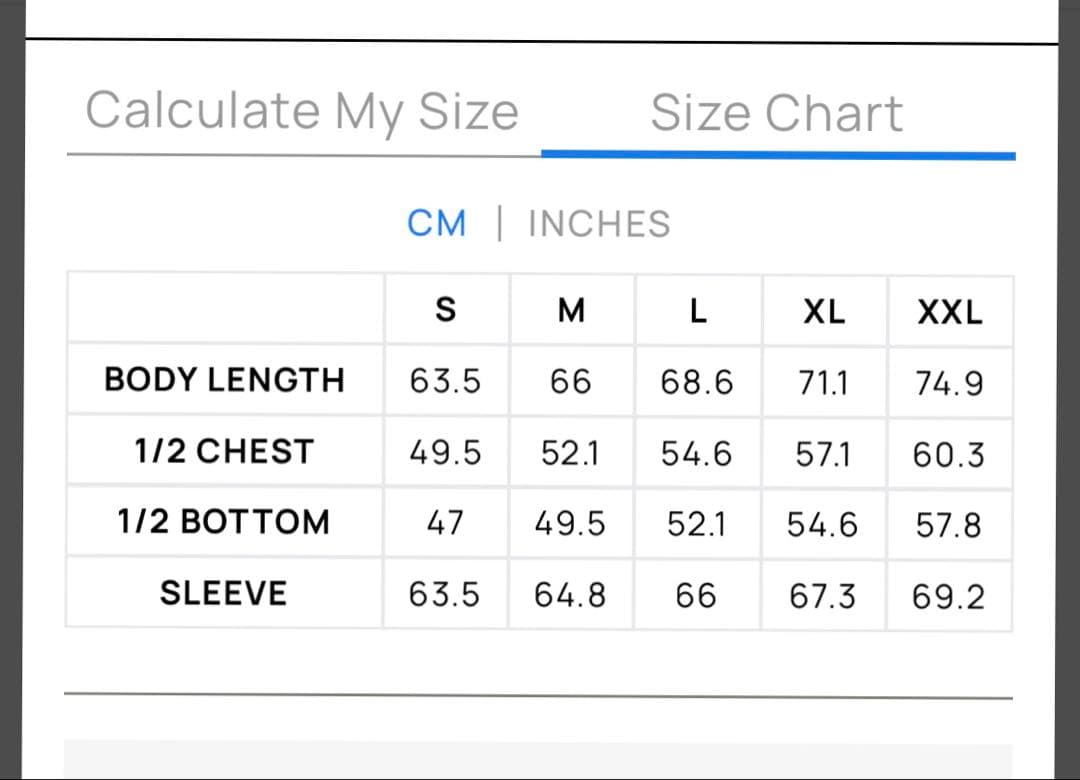Click 1/2 chest value 60.3
The image size is (1080, 780).
point(948,455)
